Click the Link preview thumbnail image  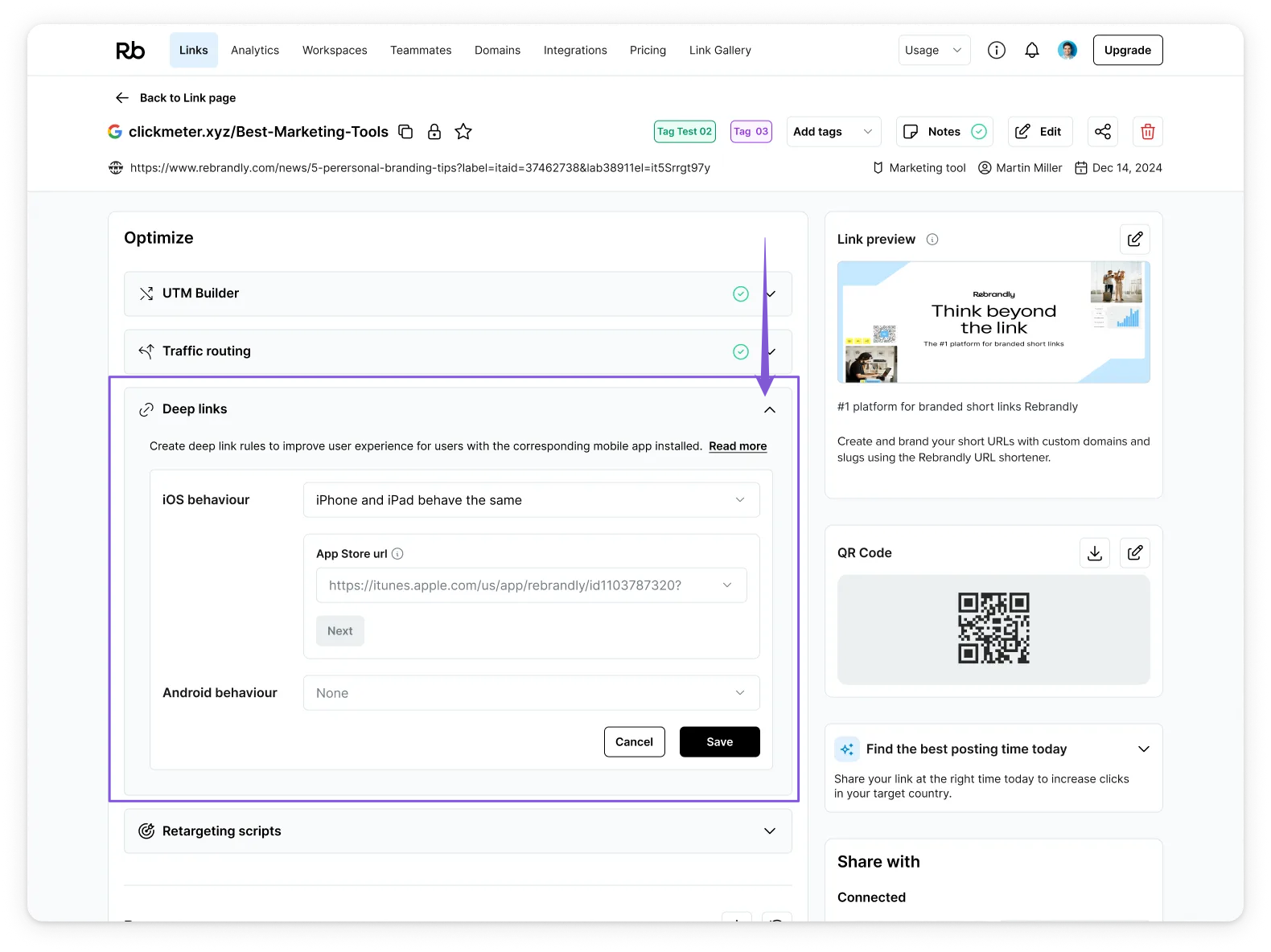tap(993, 322)
